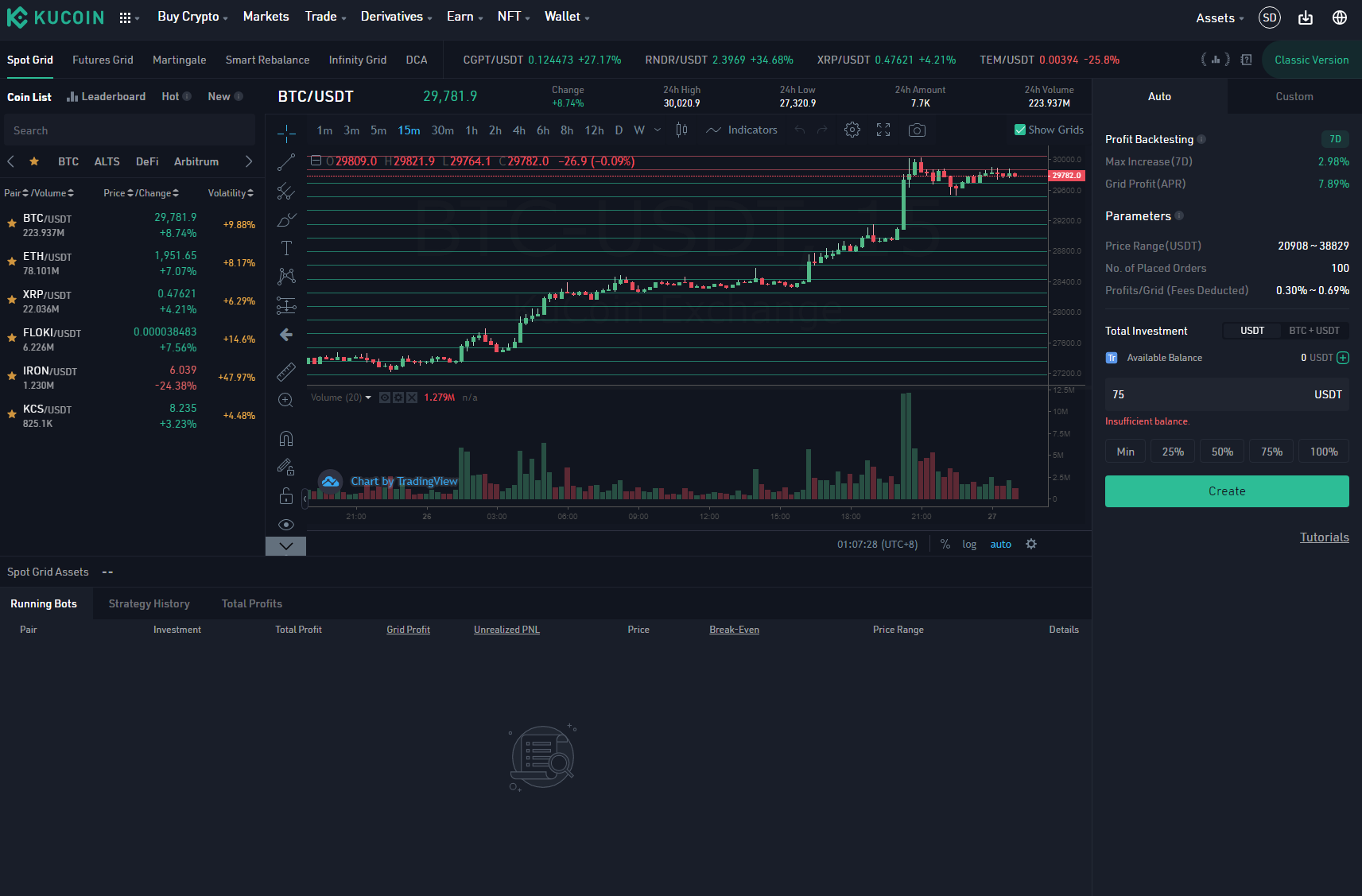
Task: Unfavorite ETH/USDT star in coin list
Action: tap(12, 262)
